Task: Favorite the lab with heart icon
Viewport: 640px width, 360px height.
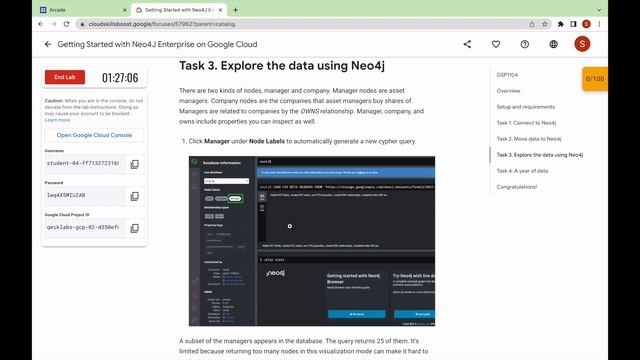Action: point(496,44)
